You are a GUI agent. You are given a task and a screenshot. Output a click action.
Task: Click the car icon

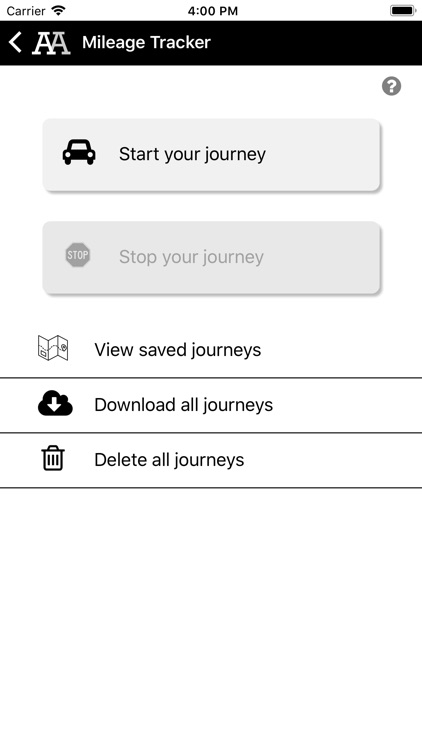(79, 153)
